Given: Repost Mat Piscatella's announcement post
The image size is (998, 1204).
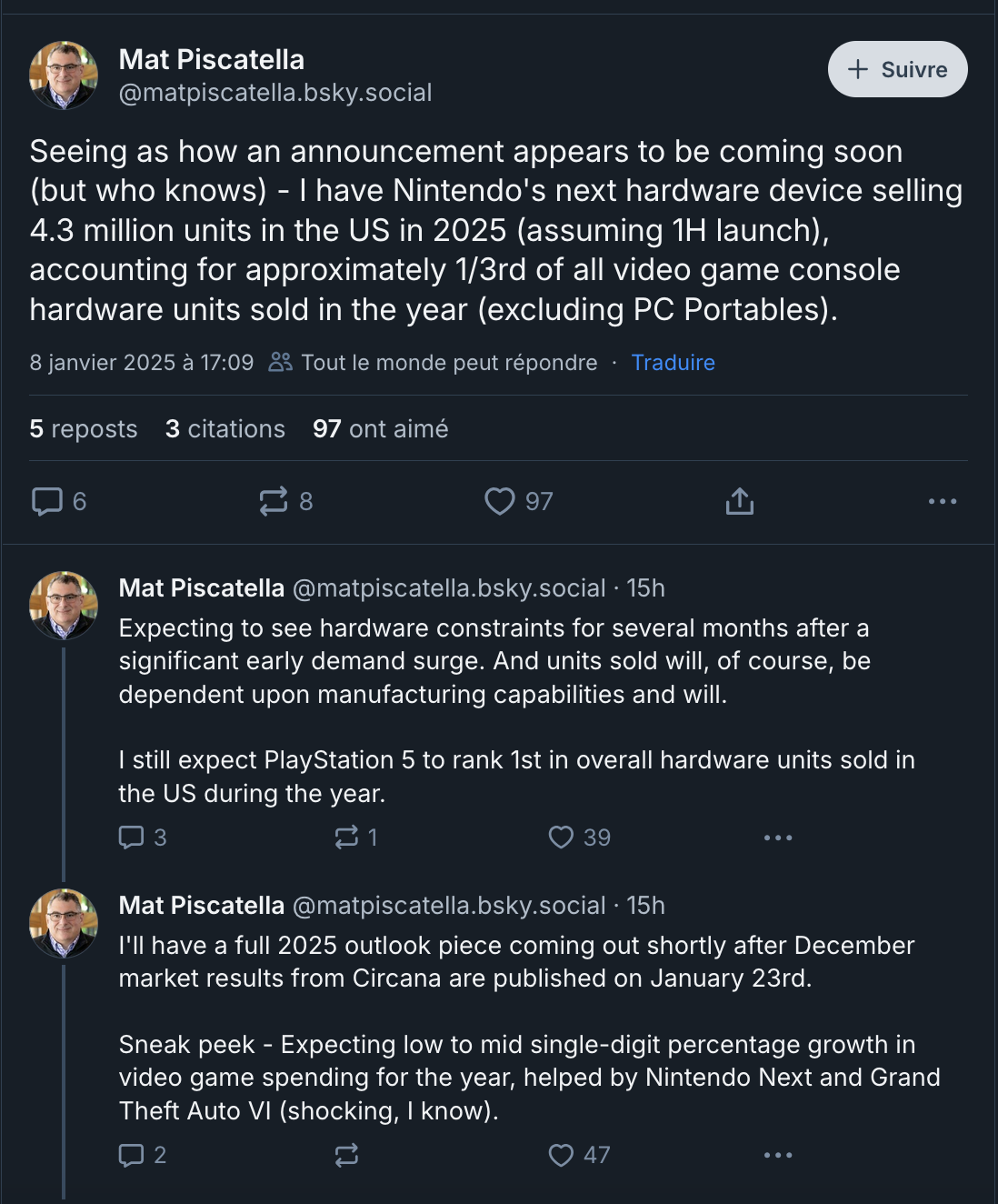Looking at the screenshot, I should pyautogui.click(x=274, y=501).
